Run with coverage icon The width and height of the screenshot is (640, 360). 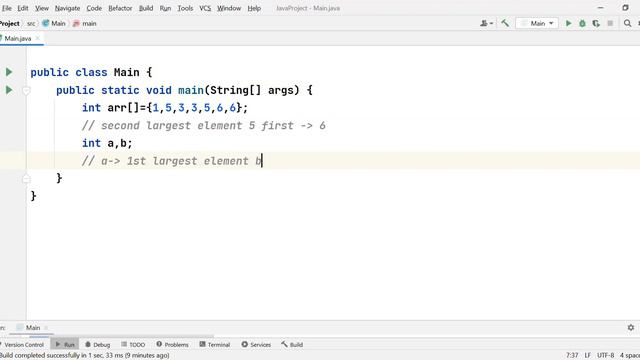coord(596,24)
